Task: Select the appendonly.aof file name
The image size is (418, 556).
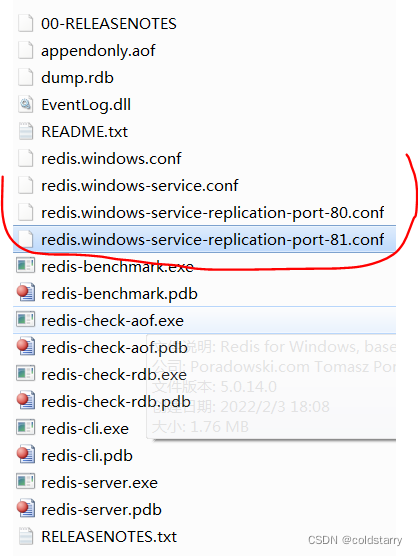Action: pyautogui.click(x=98, y=51)
